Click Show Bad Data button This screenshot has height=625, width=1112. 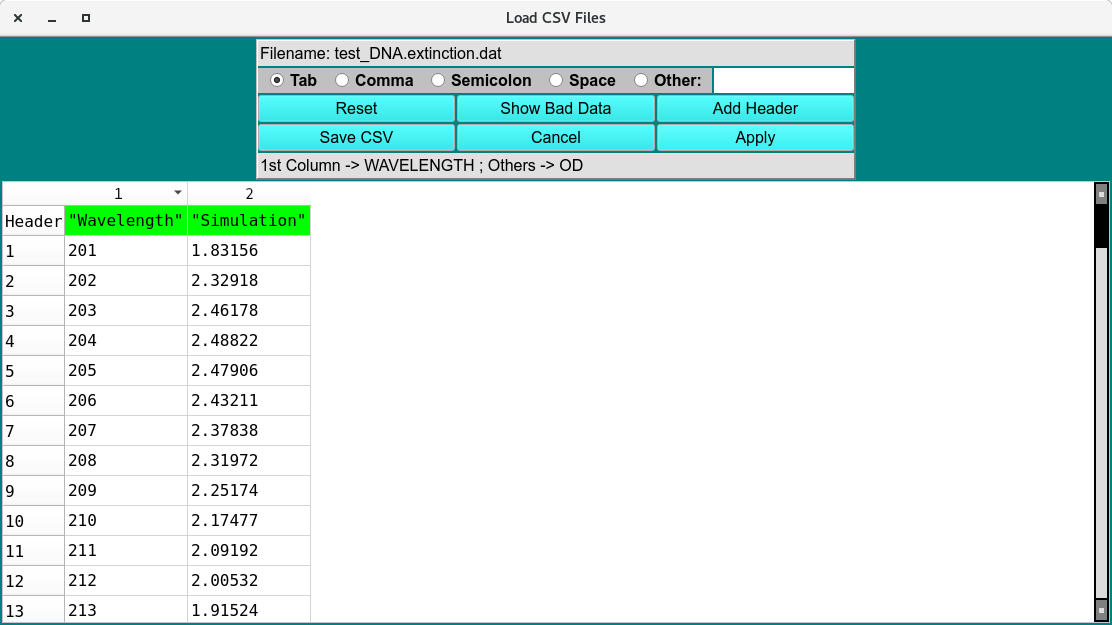tap(555, 108)
